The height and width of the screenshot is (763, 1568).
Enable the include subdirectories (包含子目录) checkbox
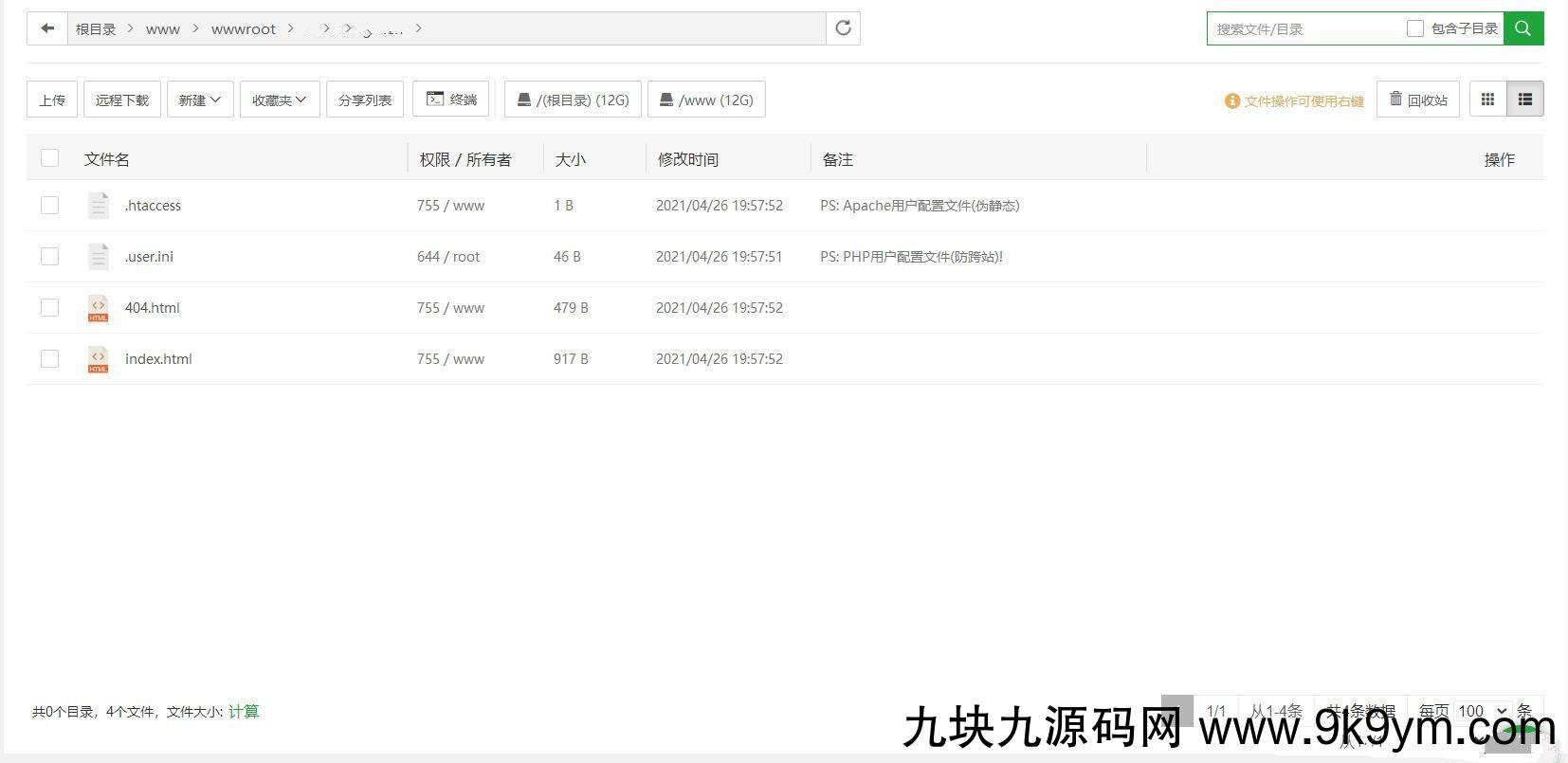pos(1415,28)
